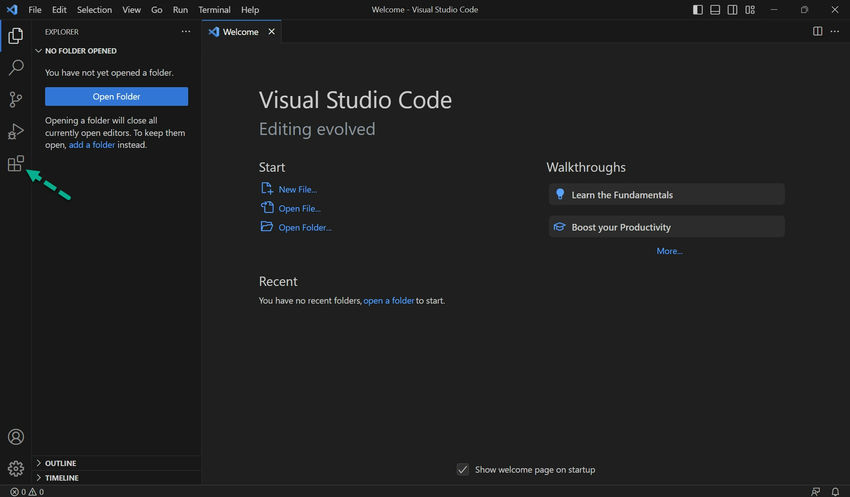850x497 pixels.
Task: Click the blue Open Folder button
Action: coord(116,97)
